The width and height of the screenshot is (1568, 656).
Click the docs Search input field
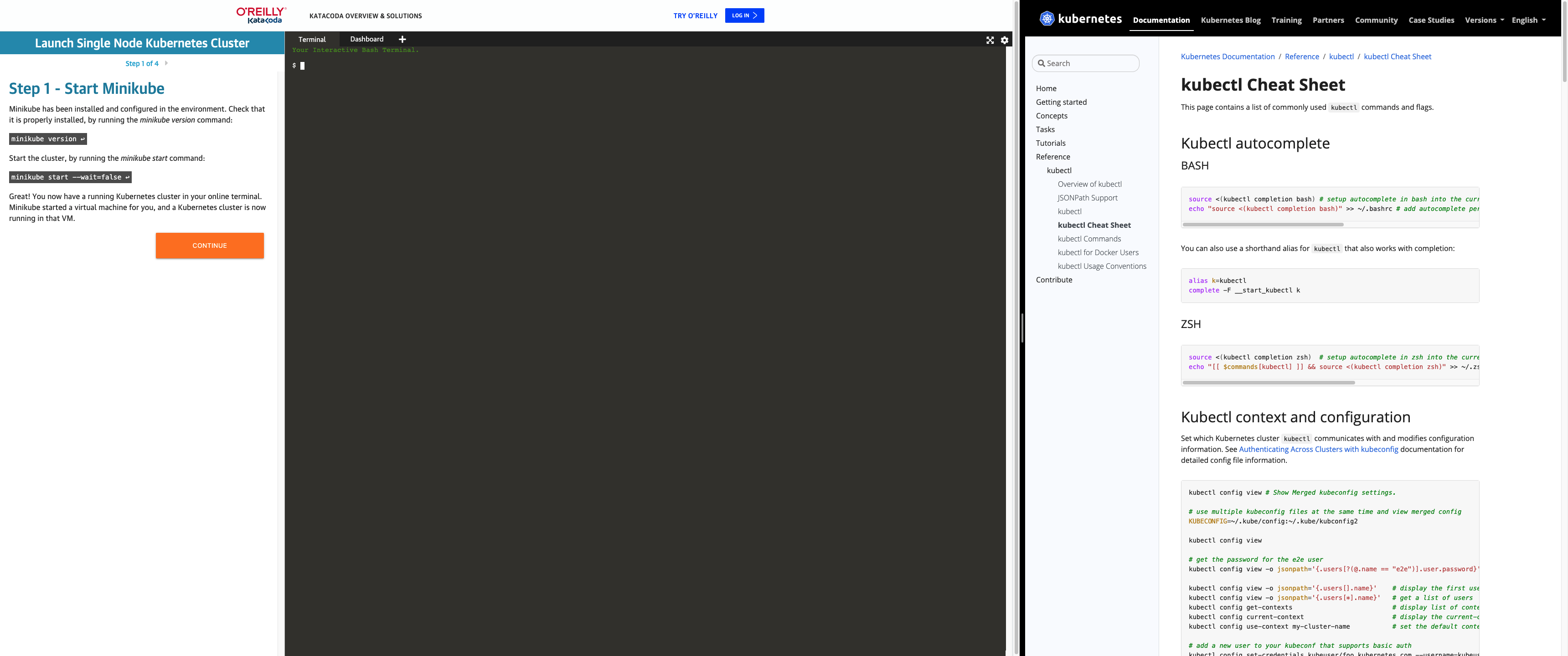pos(1085,63)
